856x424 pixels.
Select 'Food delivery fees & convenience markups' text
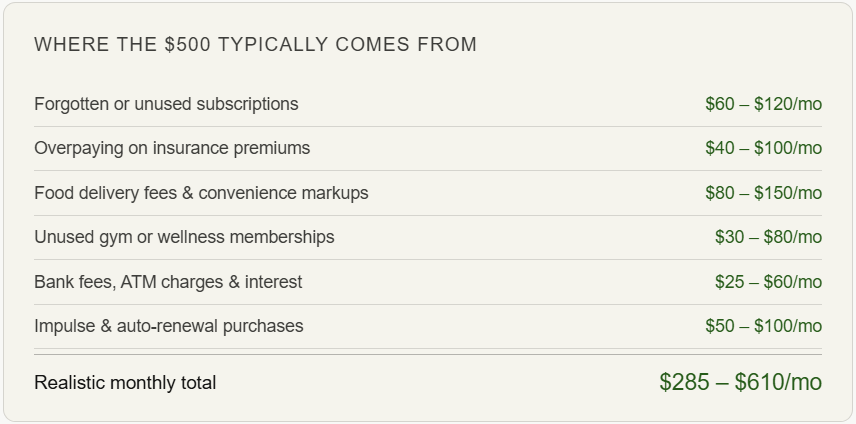click(x=201, y=193)
